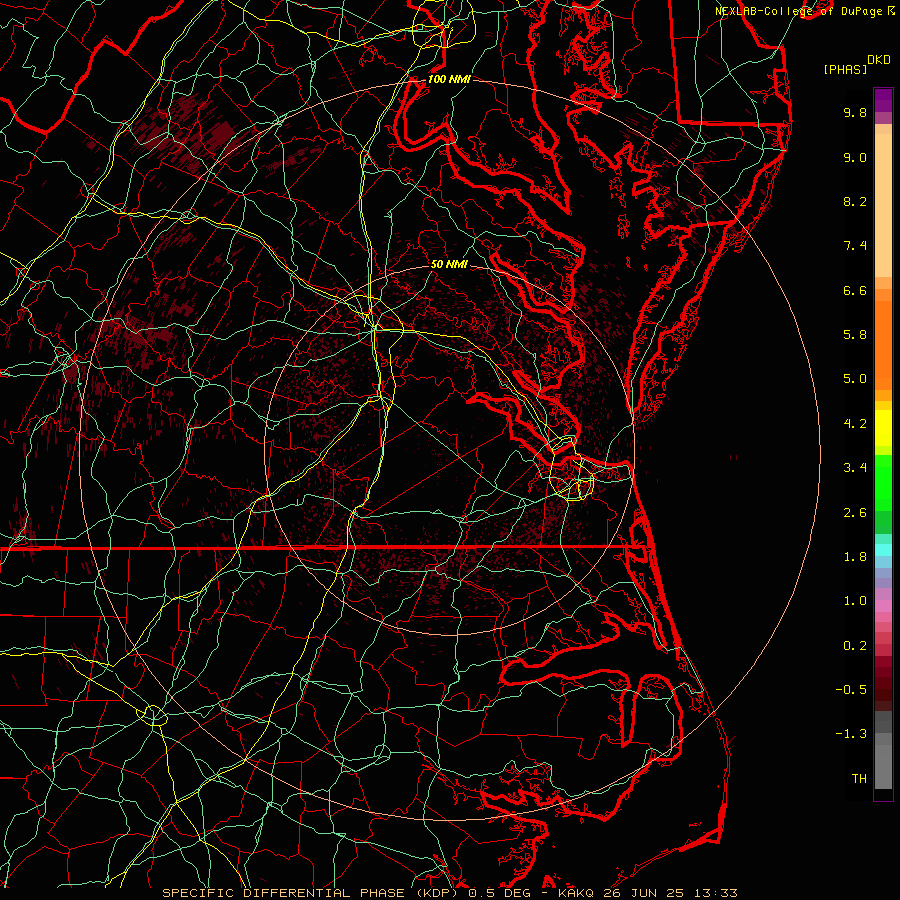Click the light peach segment of the color bar
Image resolution: width=900 pixels, height=900 pixels.
(x=883, y=205)
